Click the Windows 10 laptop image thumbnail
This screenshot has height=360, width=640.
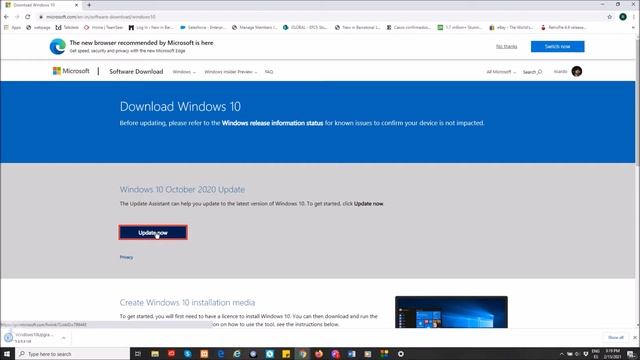tap(451, 312)
